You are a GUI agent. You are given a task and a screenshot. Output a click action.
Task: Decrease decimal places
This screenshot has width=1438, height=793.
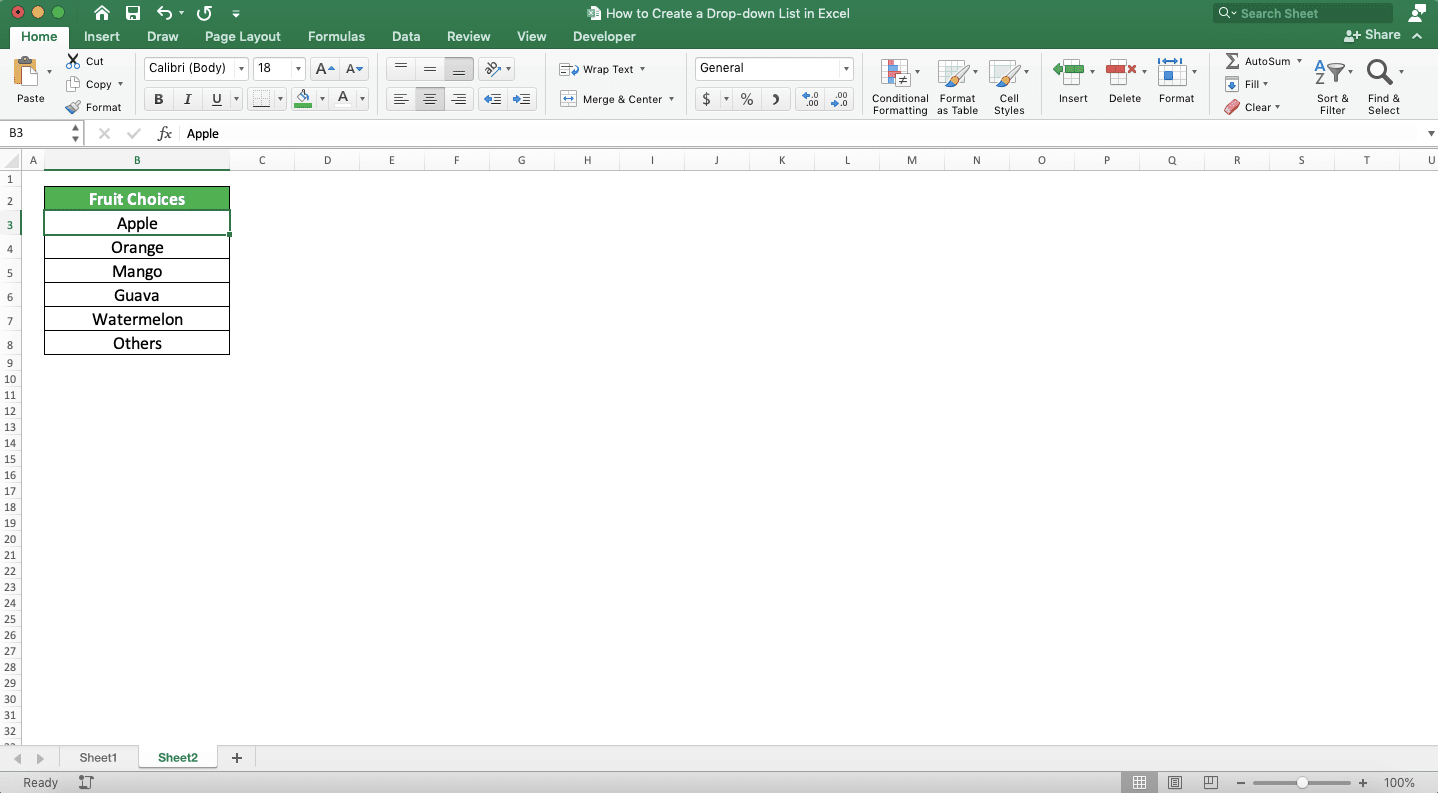click(x=839, y=99)
